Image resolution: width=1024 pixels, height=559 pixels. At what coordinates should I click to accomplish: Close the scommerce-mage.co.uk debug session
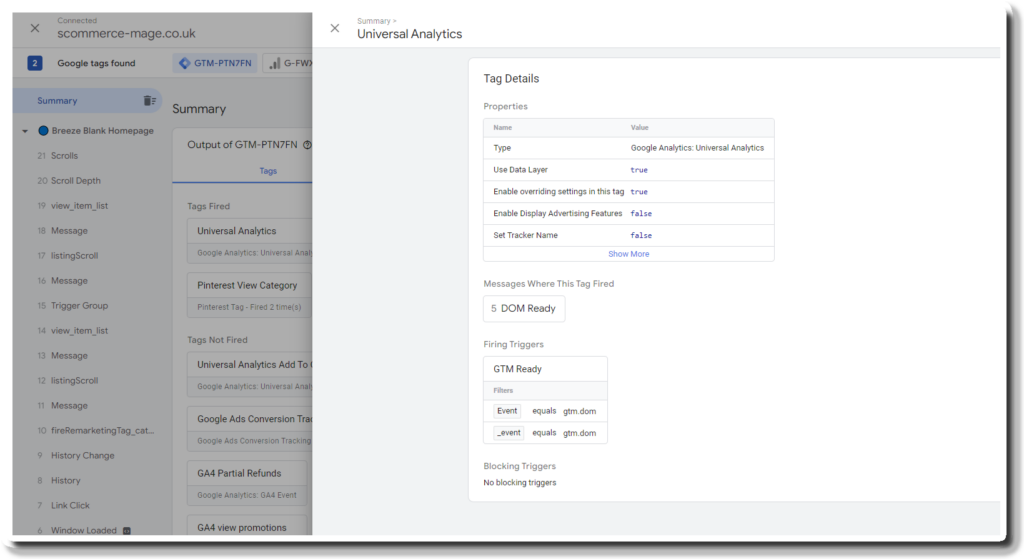pos(35,28)
